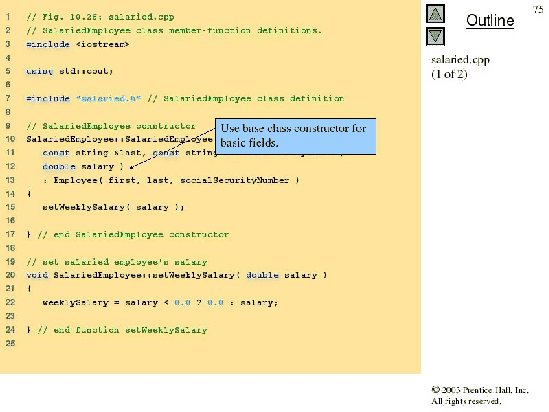
Task: Click the slide number 75
Action: click(x=538, y=9)
